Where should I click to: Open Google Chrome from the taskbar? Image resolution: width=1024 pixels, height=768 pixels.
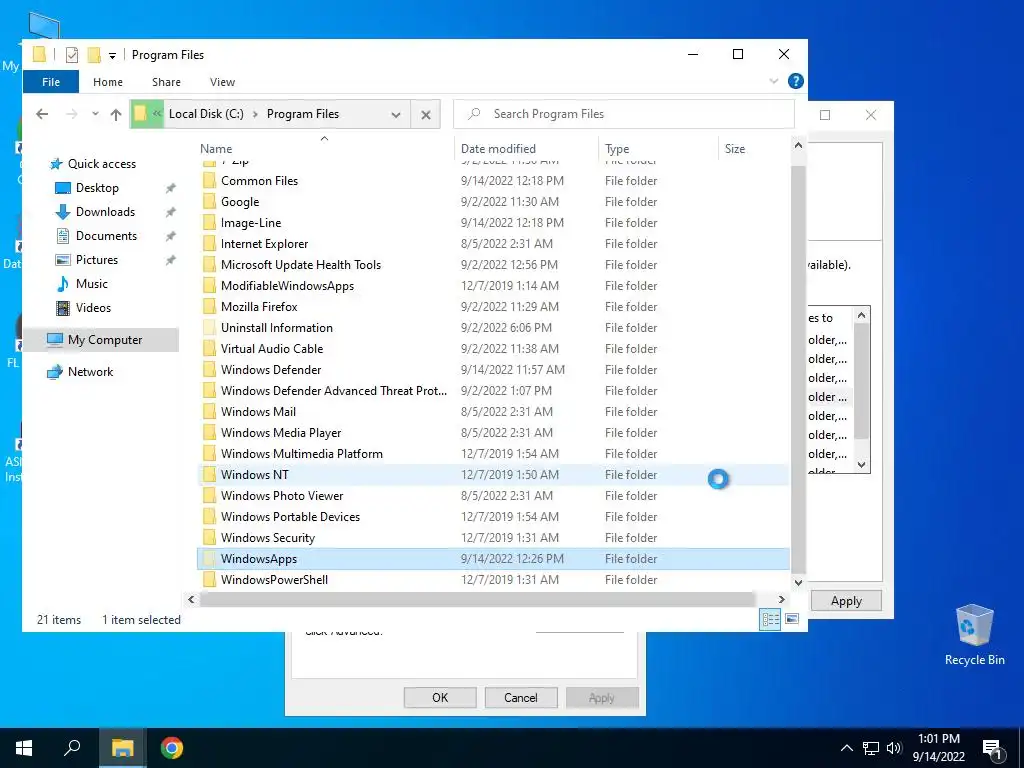pyautogui.click(x=172, y=748)
